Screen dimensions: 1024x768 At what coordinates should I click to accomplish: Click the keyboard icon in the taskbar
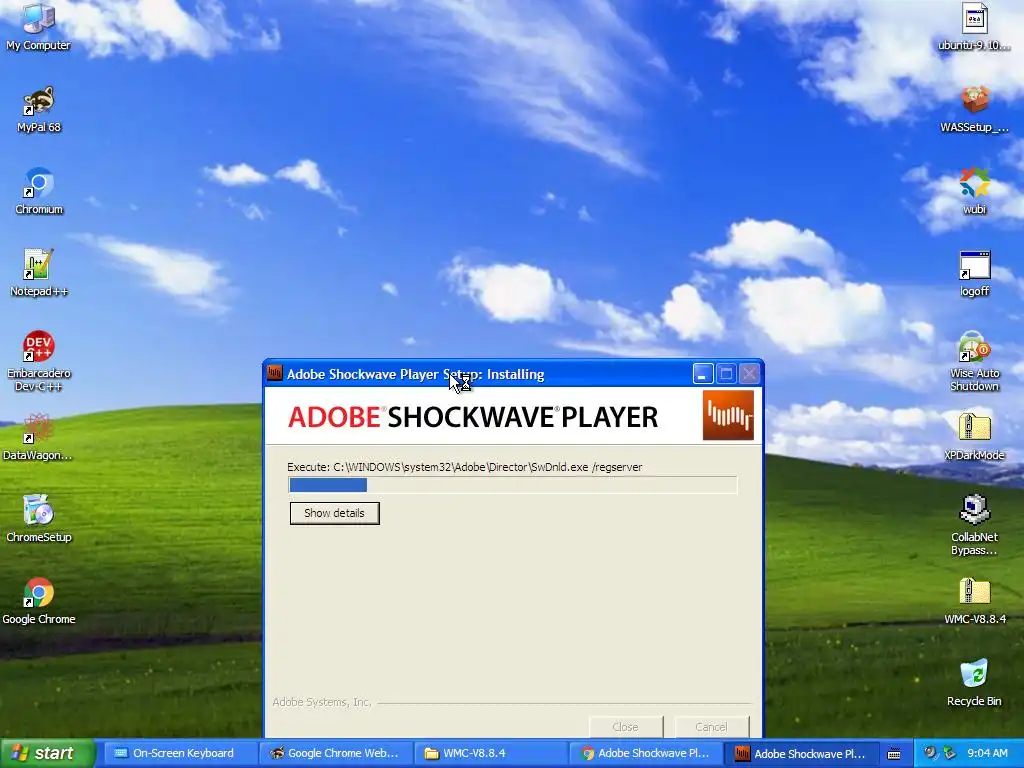coord(894,754)
